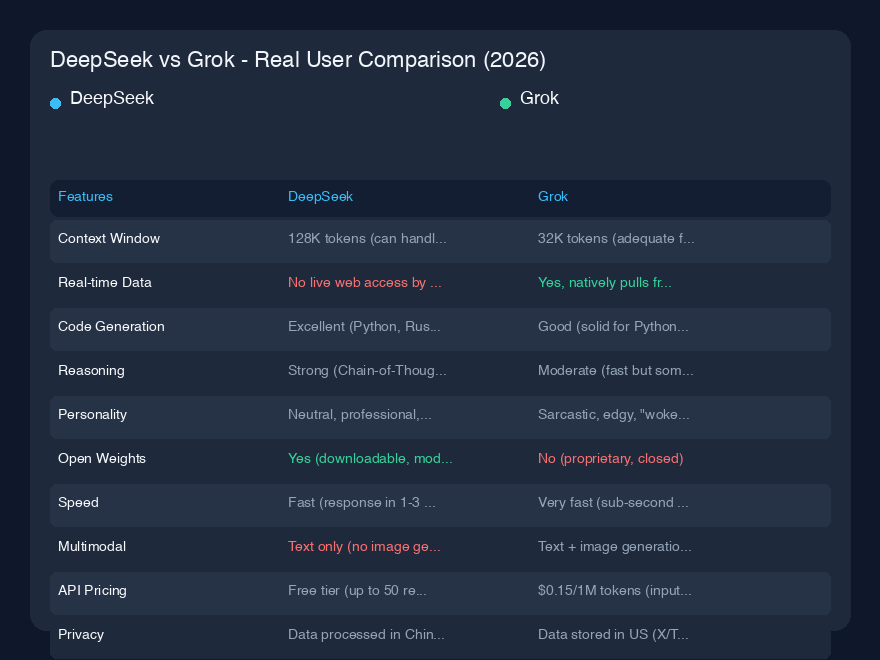Select the Features column header
The width and height of the screenshot is (880, 660).
pyautogui.click(x=85, y=196)
